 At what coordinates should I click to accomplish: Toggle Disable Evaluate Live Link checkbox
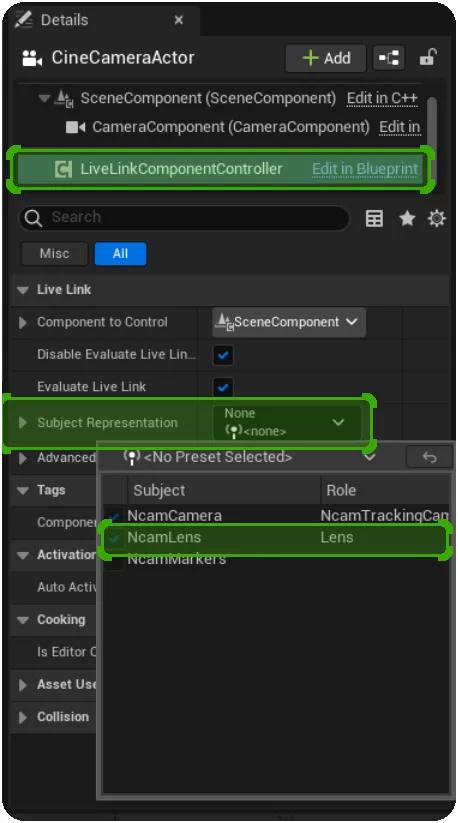coord(223,355)
